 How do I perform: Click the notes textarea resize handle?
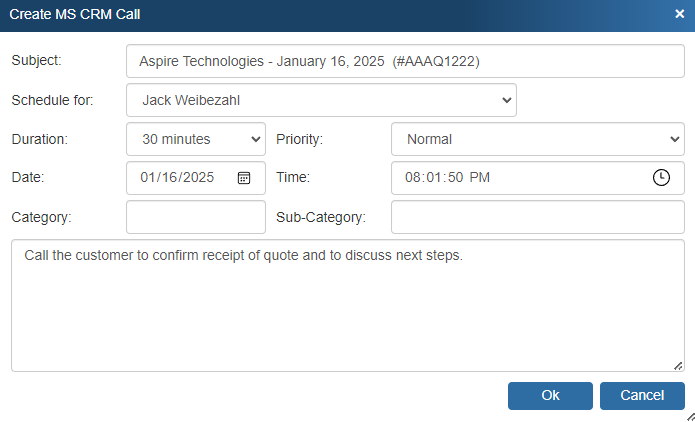tap(678, 366)
